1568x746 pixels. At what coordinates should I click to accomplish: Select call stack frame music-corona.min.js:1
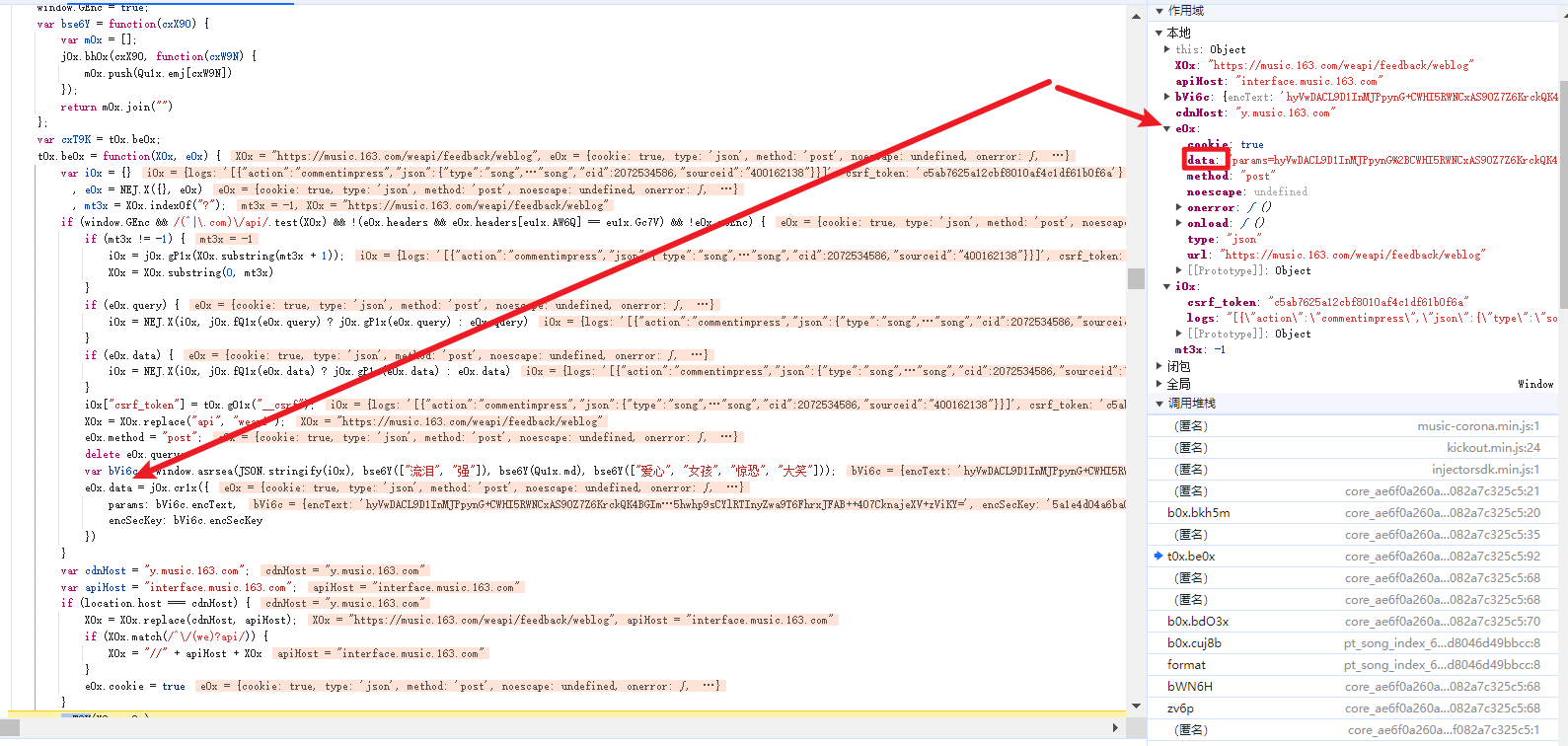[1354, 426]
